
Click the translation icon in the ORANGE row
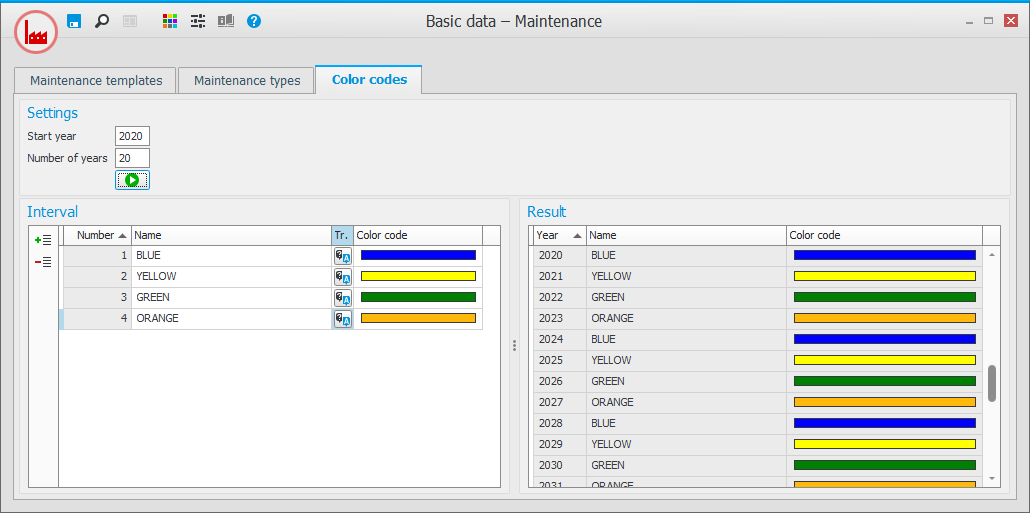342,319
